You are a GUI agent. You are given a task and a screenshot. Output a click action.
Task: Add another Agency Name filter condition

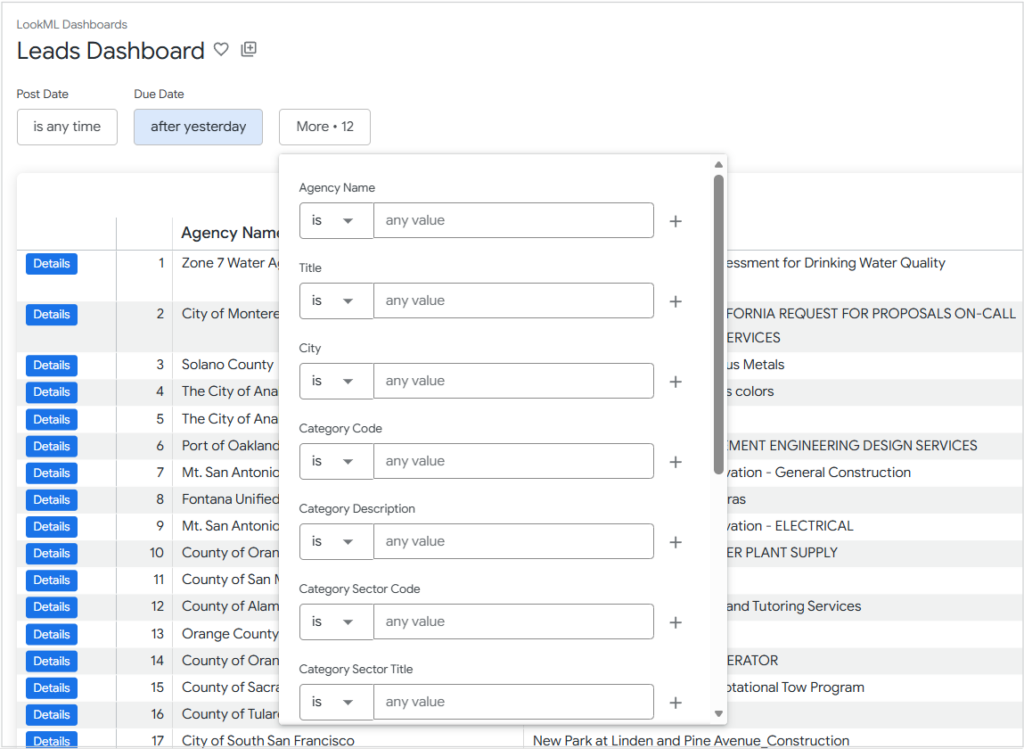click(675, 221)
